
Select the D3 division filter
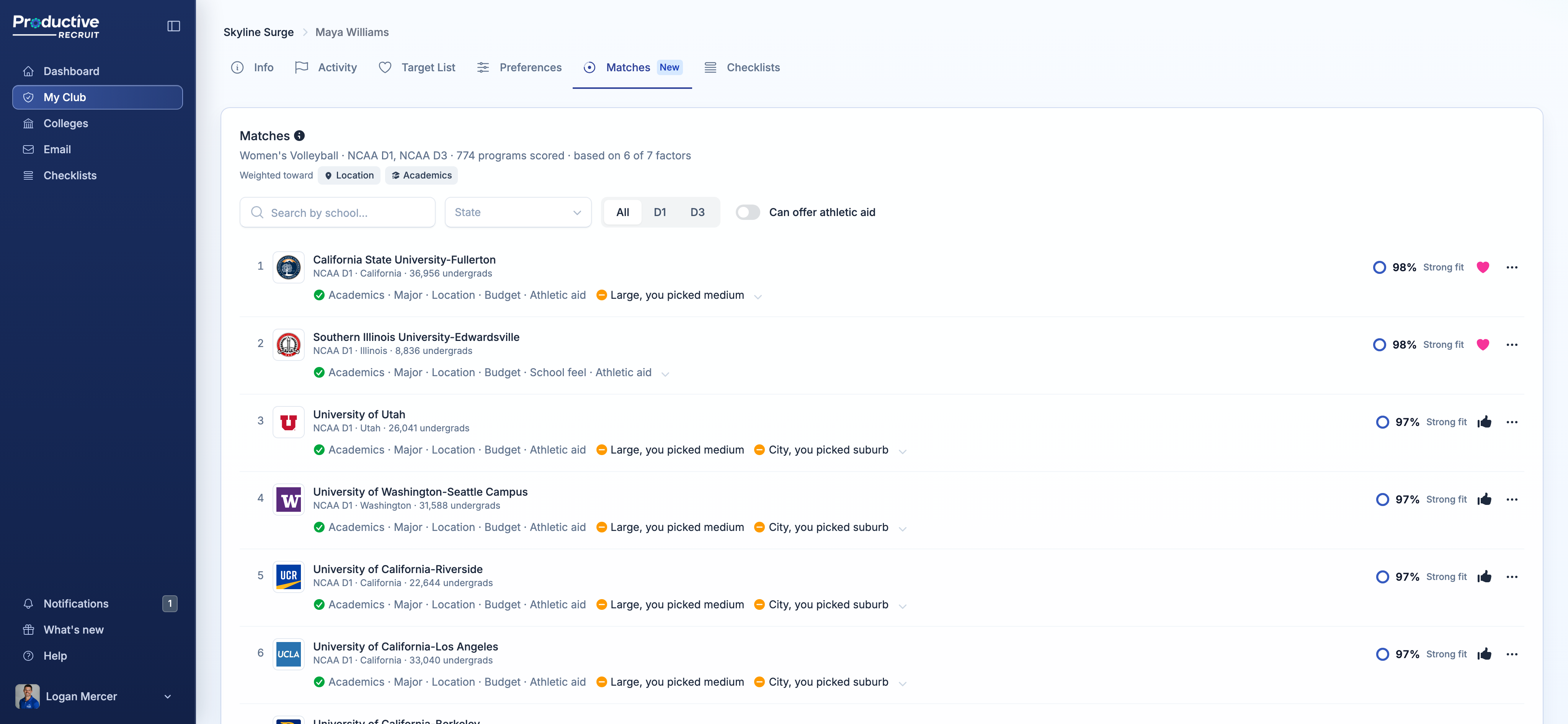click(697, 213)
